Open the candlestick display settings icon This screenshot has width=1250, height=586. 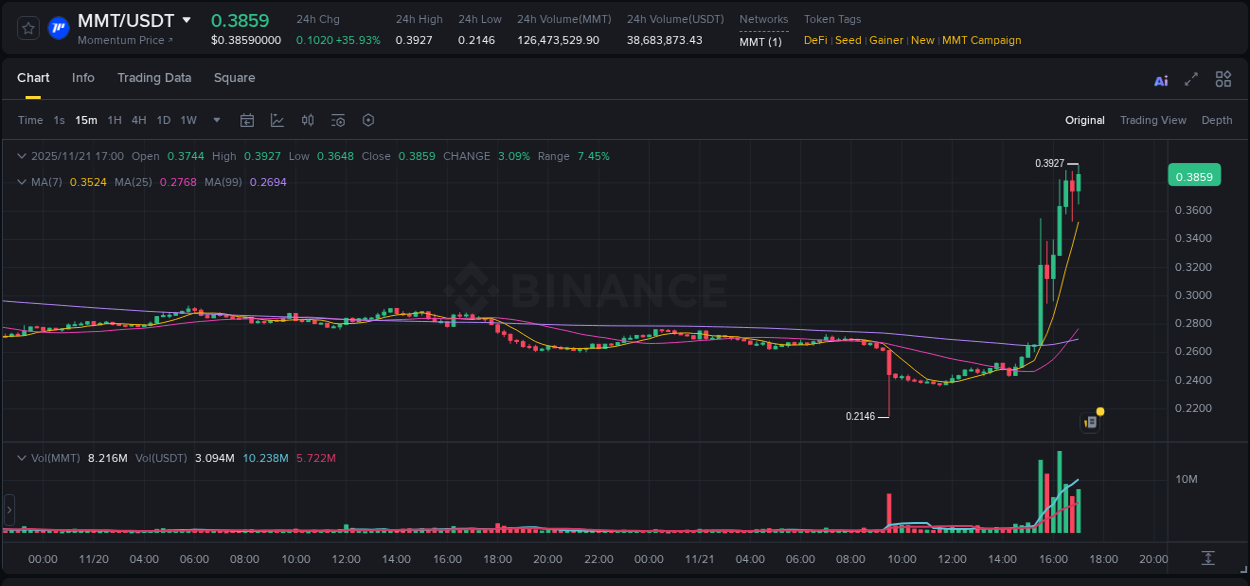(x=308, y=120)
